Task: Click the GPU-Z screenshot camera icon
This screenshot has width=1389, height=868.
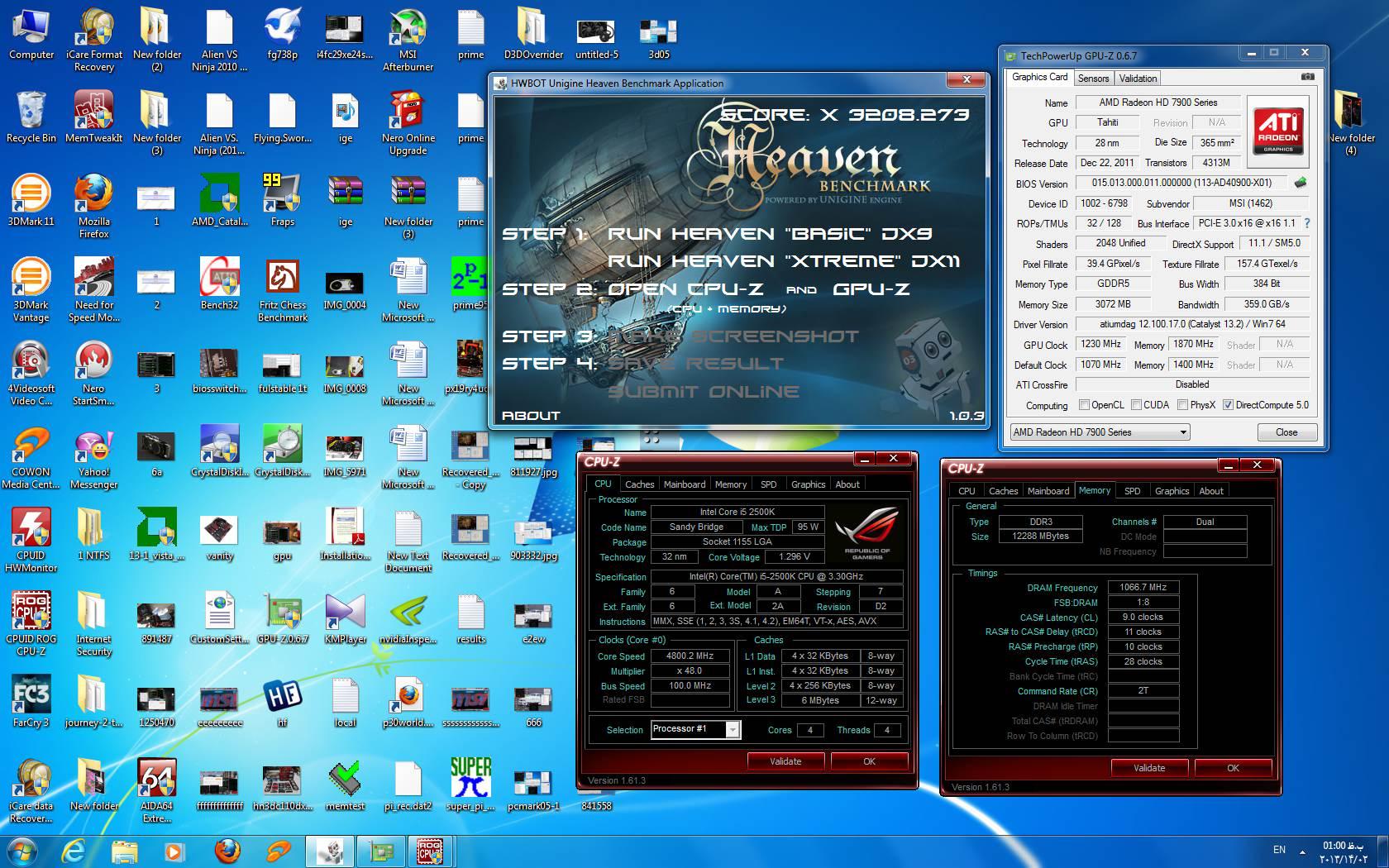Action: [x=1307, y=77]
